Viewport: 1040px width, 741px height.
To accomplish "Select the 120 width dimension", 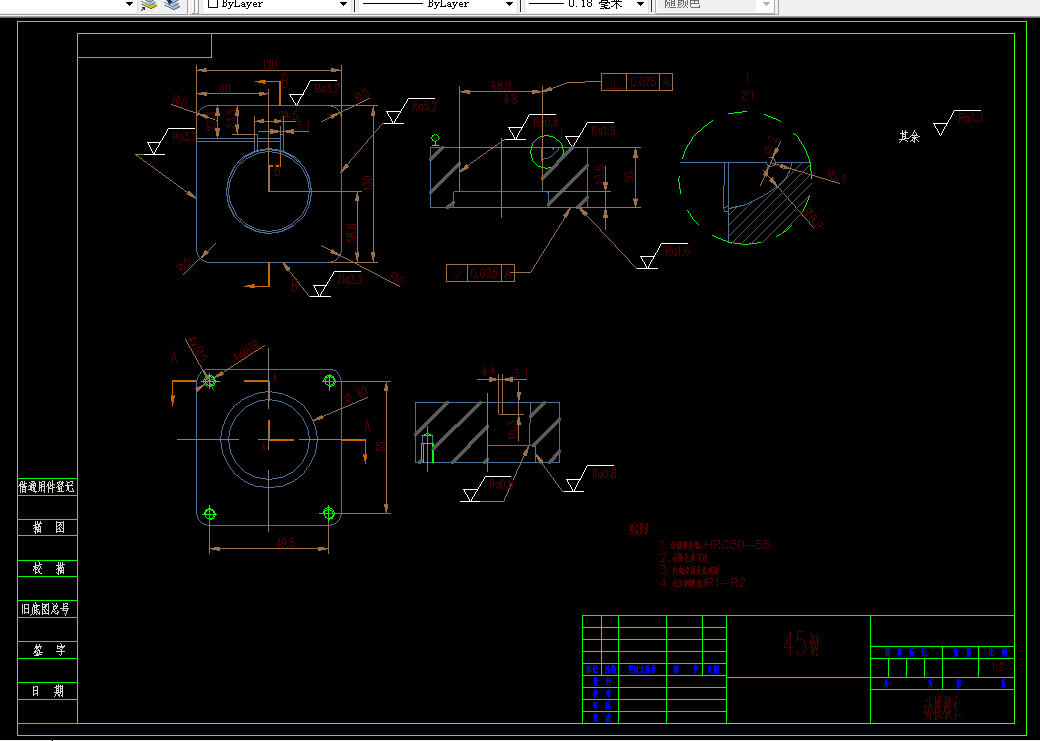I will [x=269, y=65].
